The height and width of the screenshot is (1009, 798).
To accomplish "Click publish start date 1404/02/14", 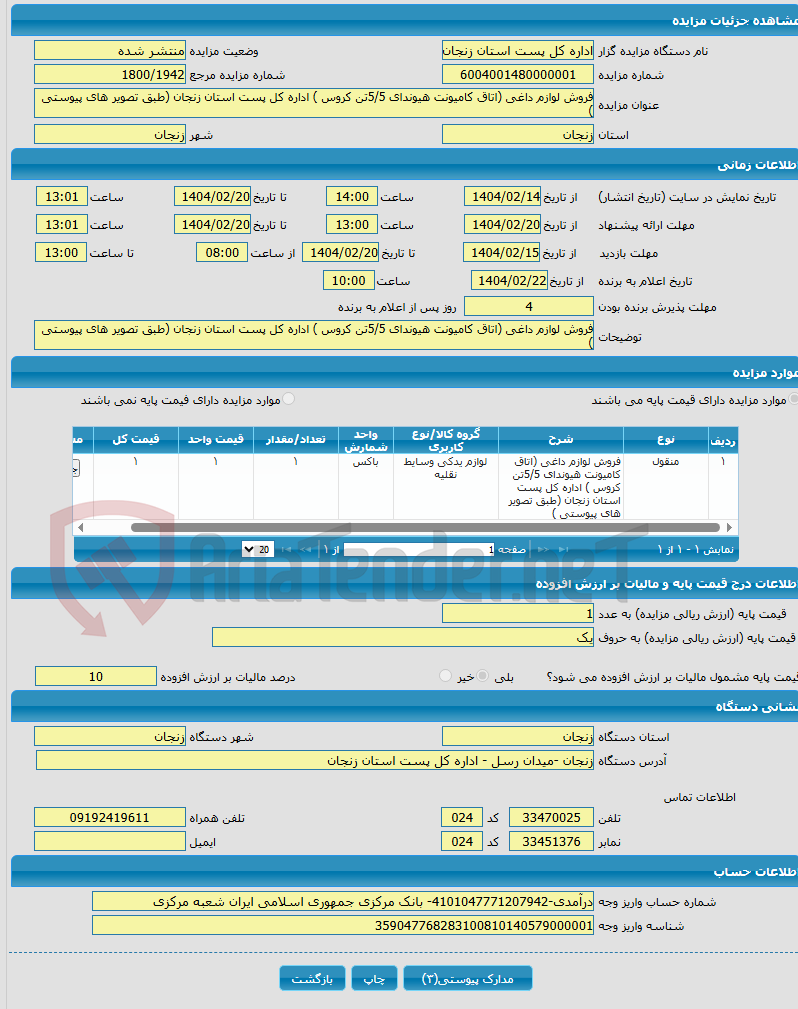I will tap(503, 197).
